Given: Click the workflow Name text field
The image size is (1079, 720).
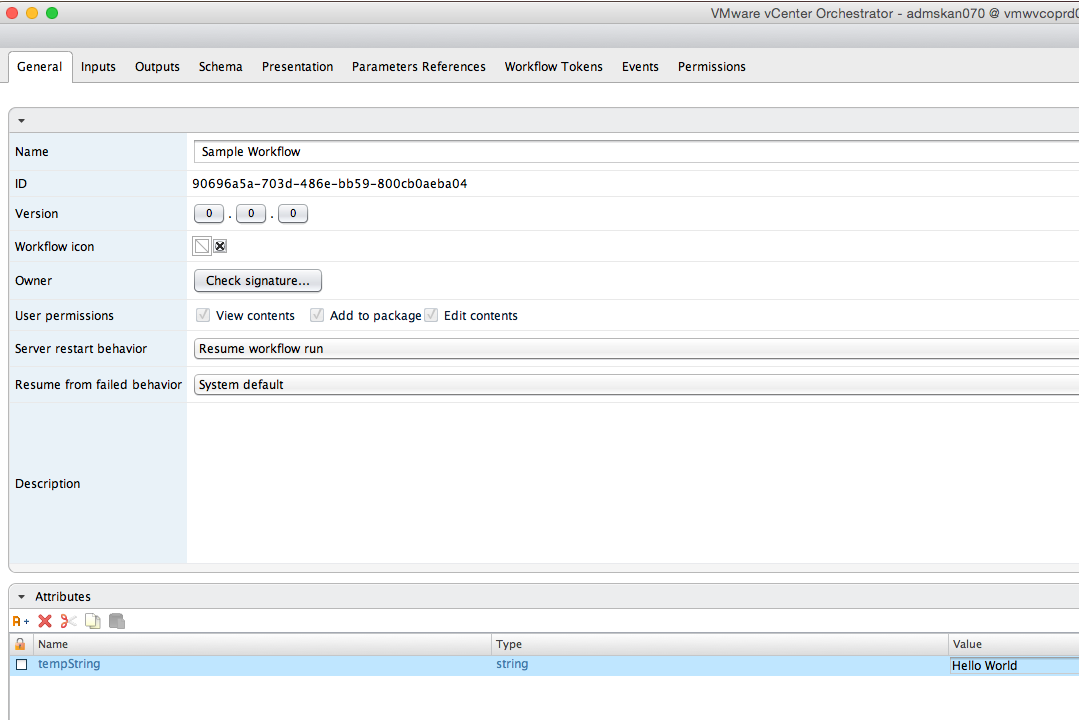Looking at the screenshot, I should click(635, 152).
